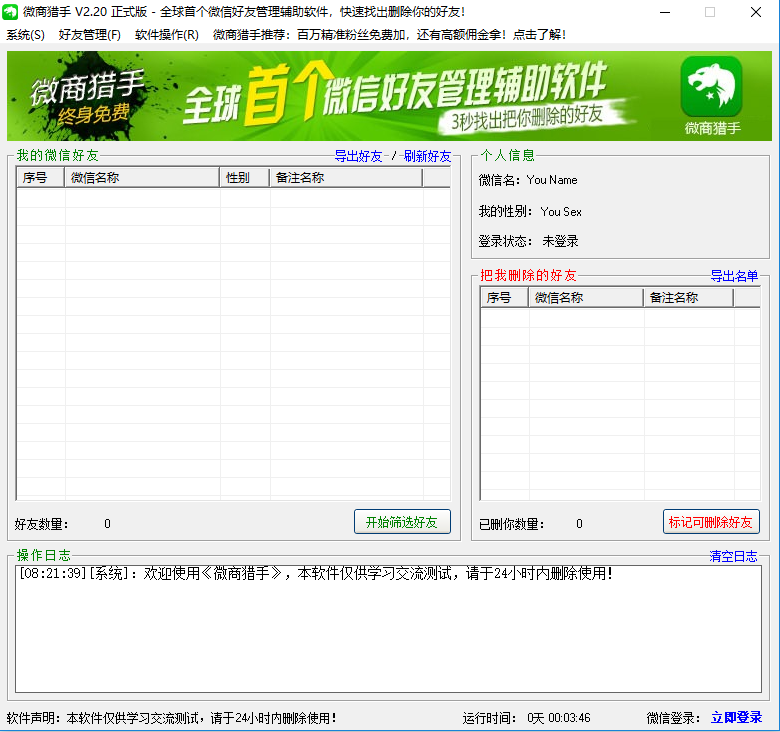Click the 刷新好友 link
Image resolution: width=780 pixels, height=732 pixels.
coord(427,156)
